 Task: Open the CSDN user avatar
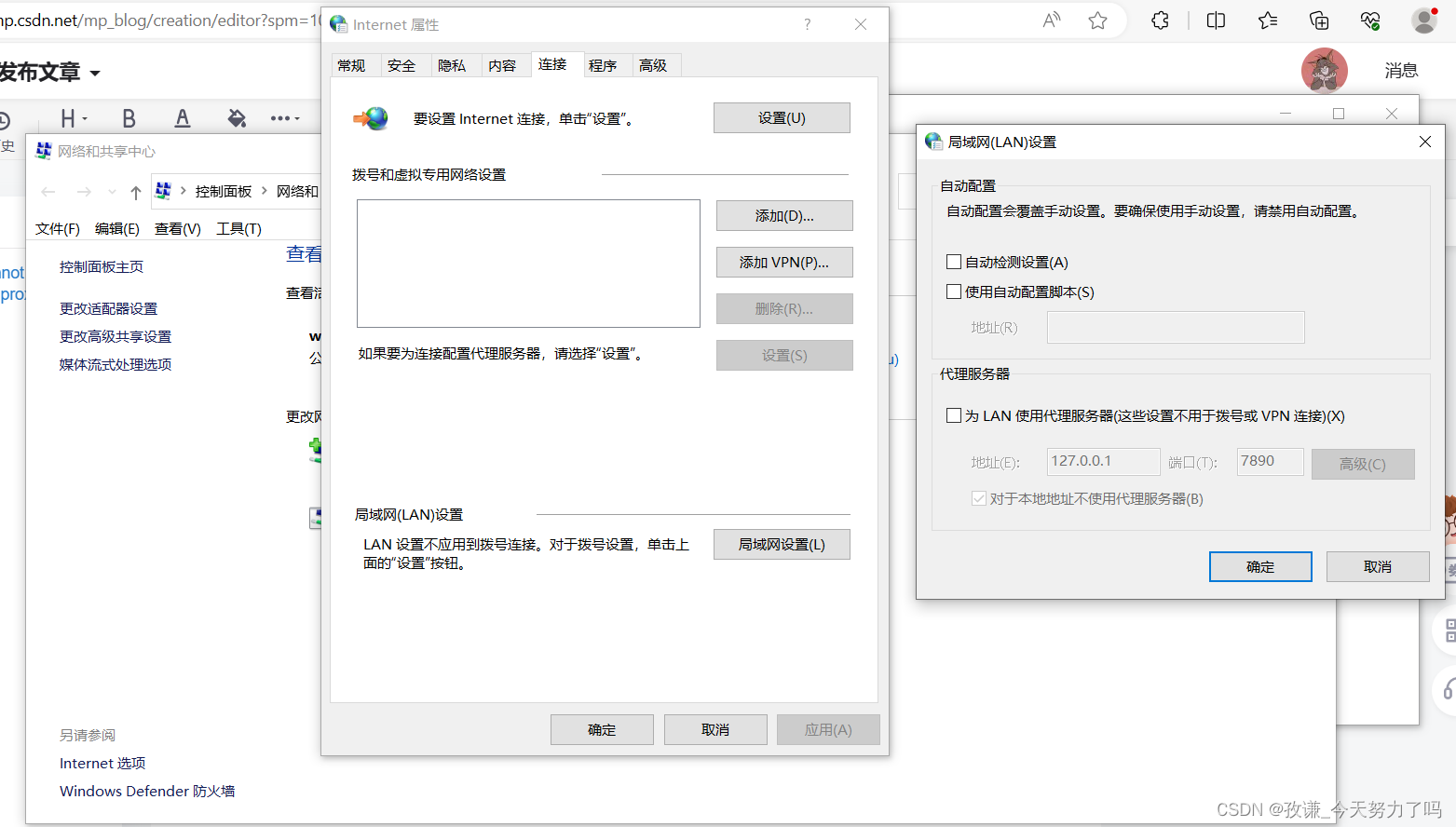pos(1324,71)
